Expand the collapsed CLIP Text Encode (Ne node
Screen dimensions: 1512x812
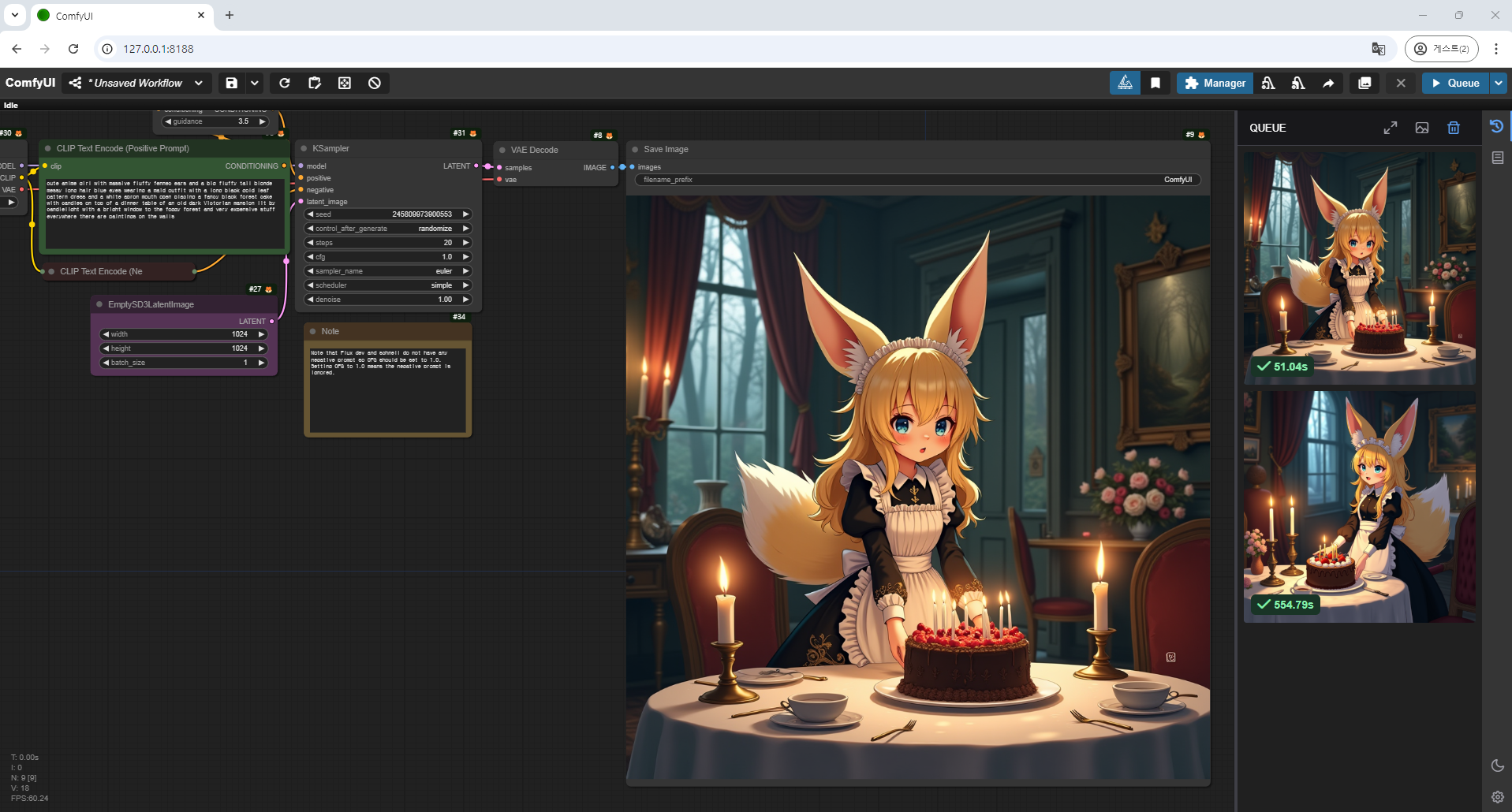(x=52, y=271)
